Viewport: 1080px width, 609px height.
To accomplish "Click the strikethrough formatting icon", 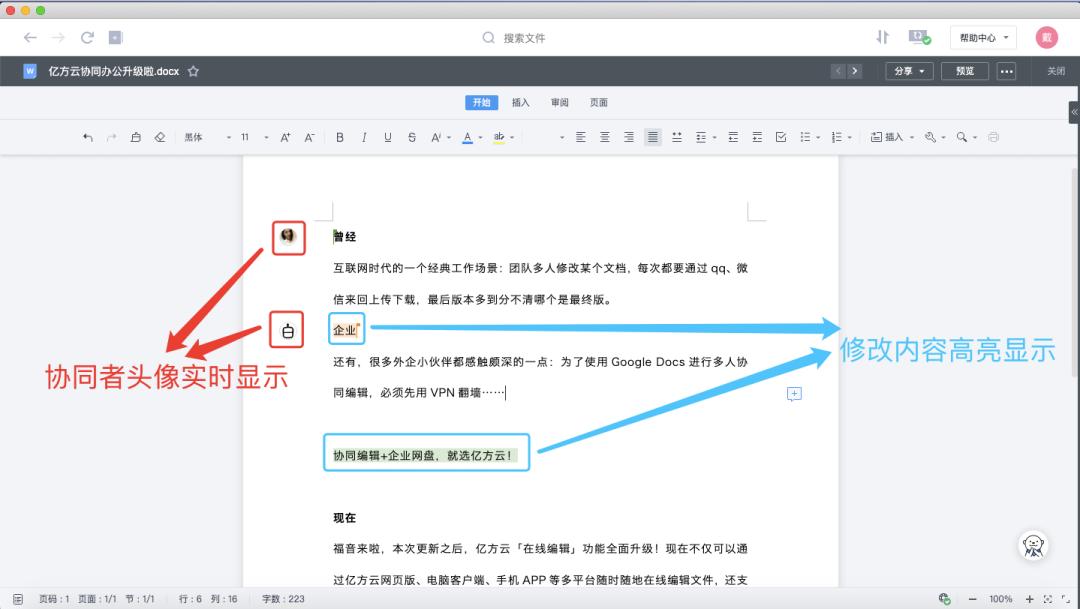I will tap(410, 137).
